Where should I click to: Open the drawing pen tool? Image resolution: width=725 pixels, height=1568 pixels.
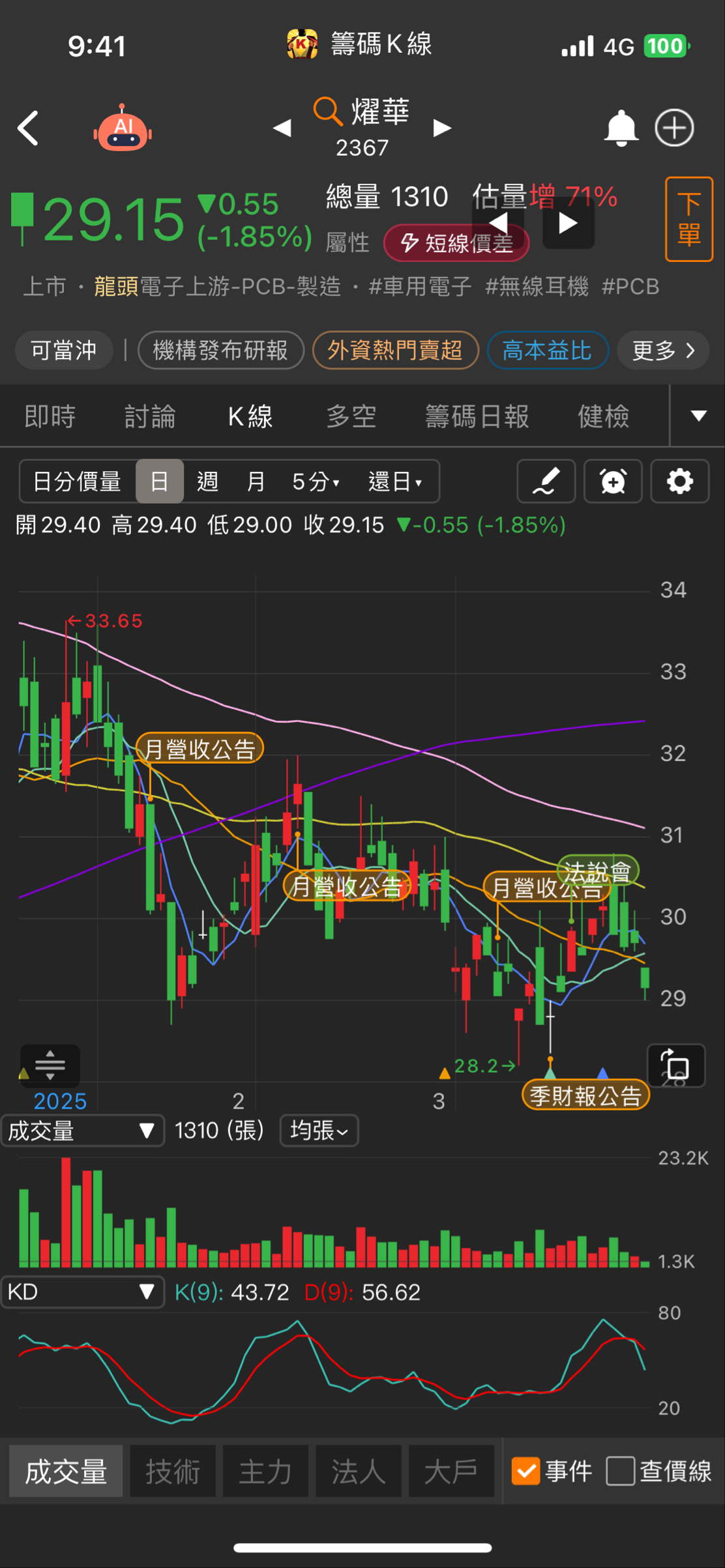(x=546, y=482)
